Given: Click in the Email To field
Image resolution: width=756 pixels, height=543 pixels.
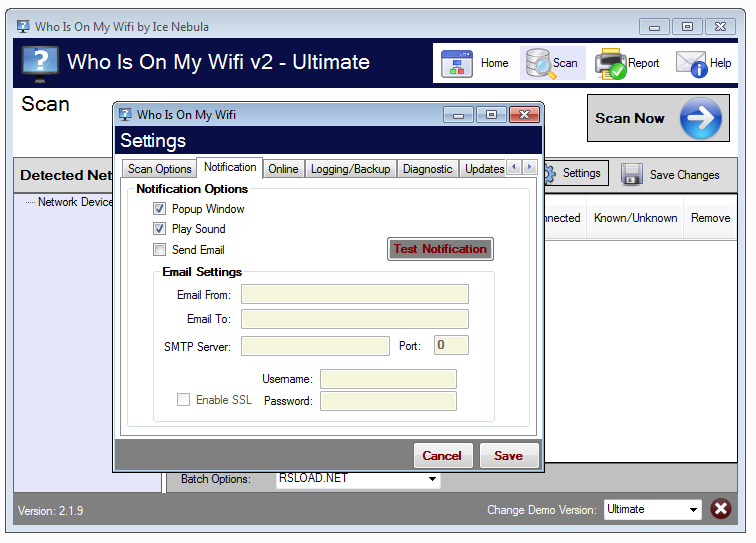Looking at the screenshot, I should click(x=355, y=319).
